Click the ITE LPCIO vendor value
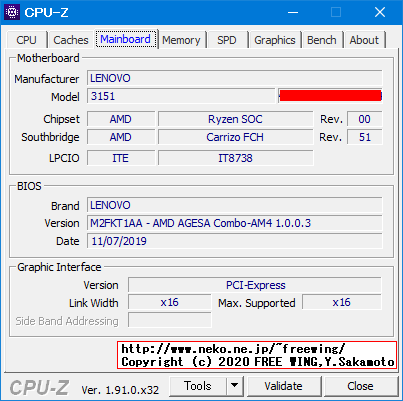The height and width of the screenshot is (401, 403). click(x=121, y=158)
